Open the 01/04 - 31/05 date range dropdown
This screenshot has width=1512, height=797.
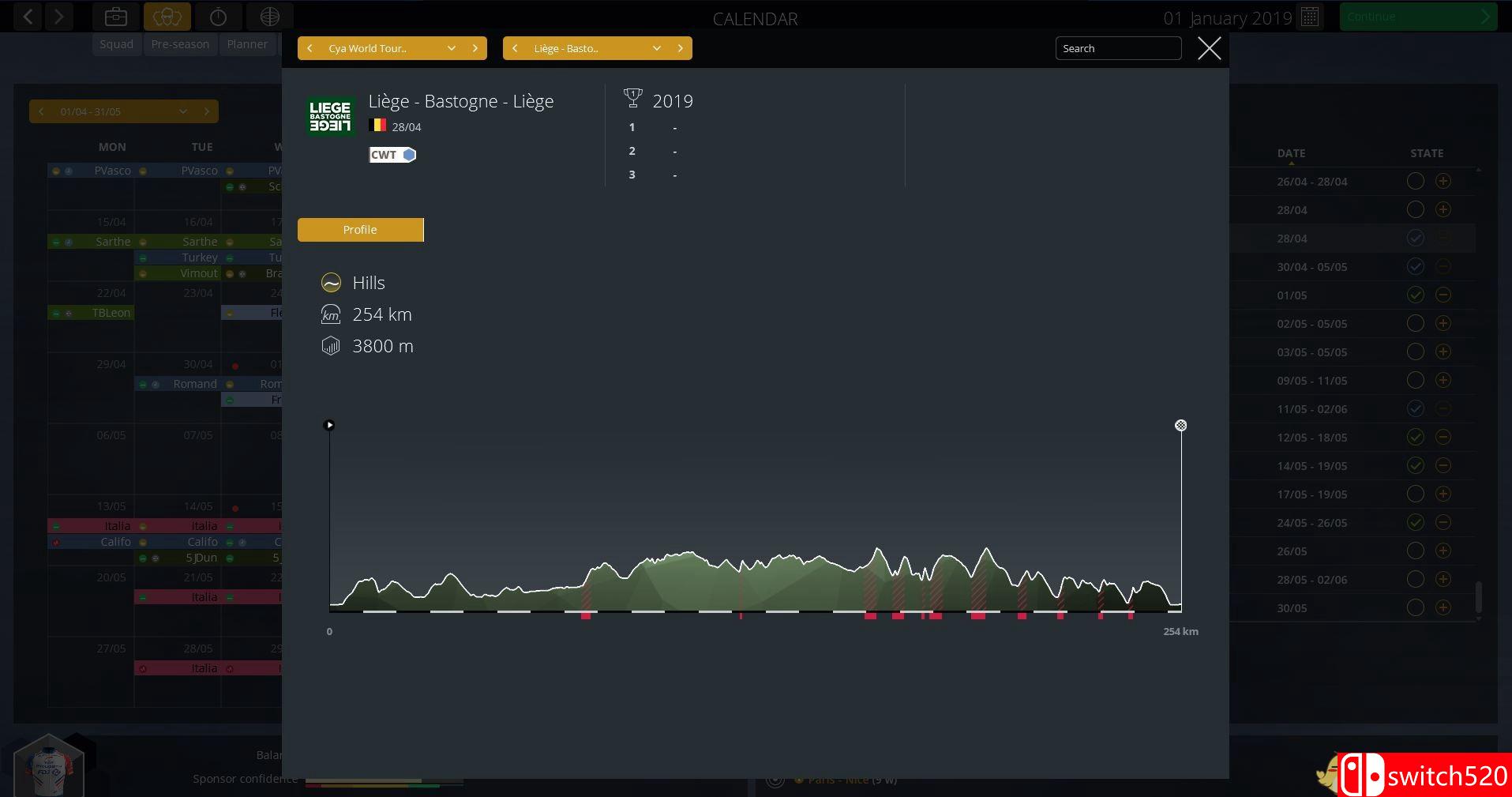[x=183, y=111]
